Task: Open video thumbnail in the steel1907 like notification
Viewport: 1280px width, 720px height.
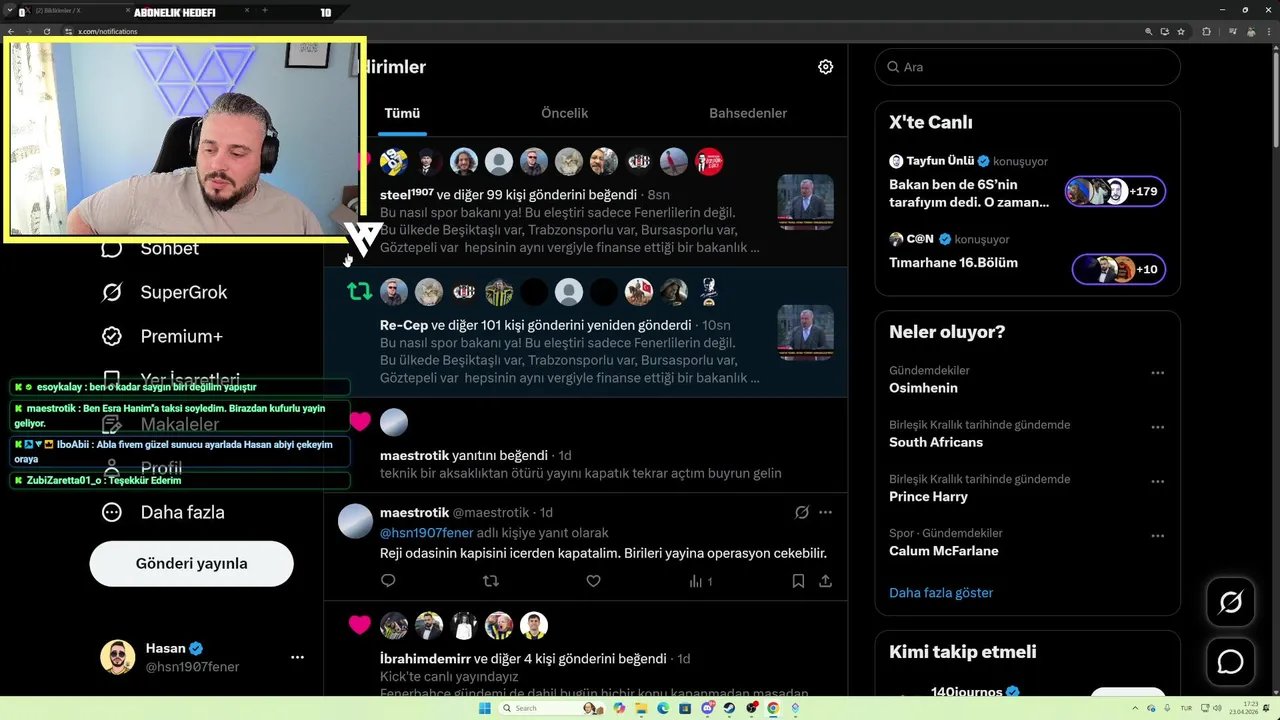Action: [x=805, y=203]
